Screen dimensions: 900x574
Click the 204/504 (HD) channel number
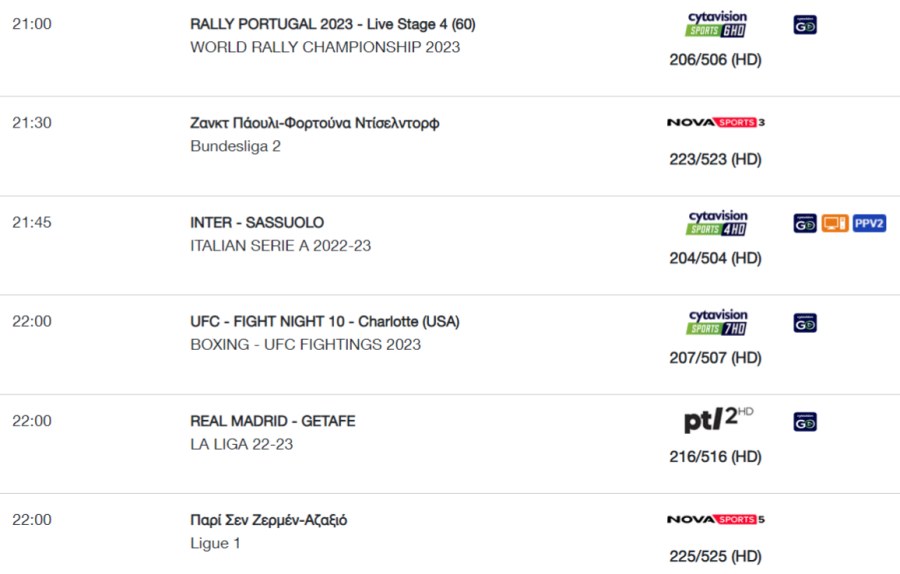[x=715, y=258]
